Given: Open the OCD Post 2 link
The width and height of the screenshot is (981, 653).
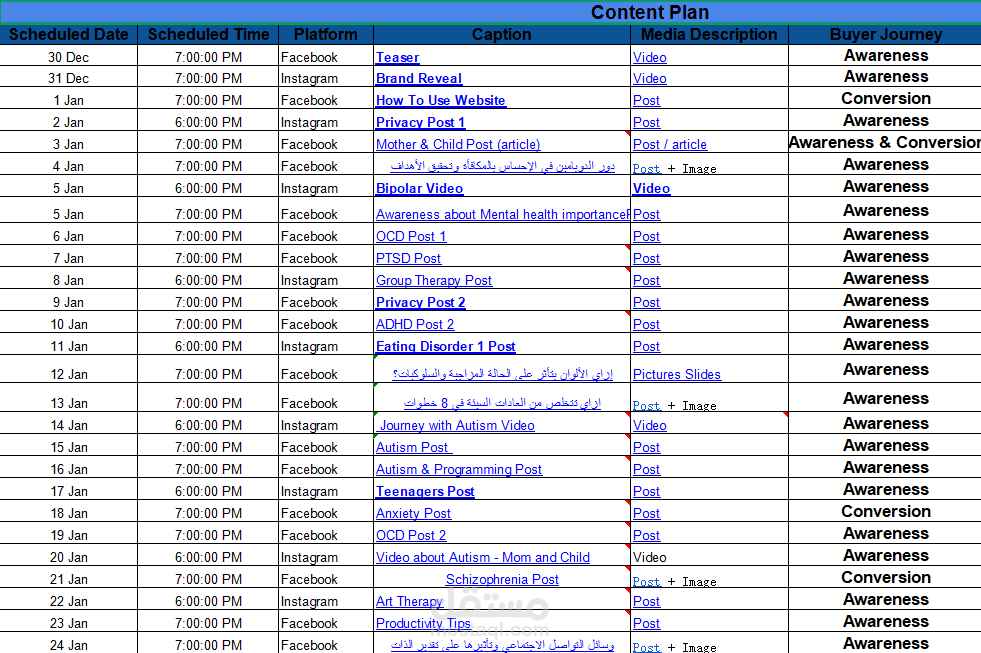Looking at the screenshot, I should (411, 535).
